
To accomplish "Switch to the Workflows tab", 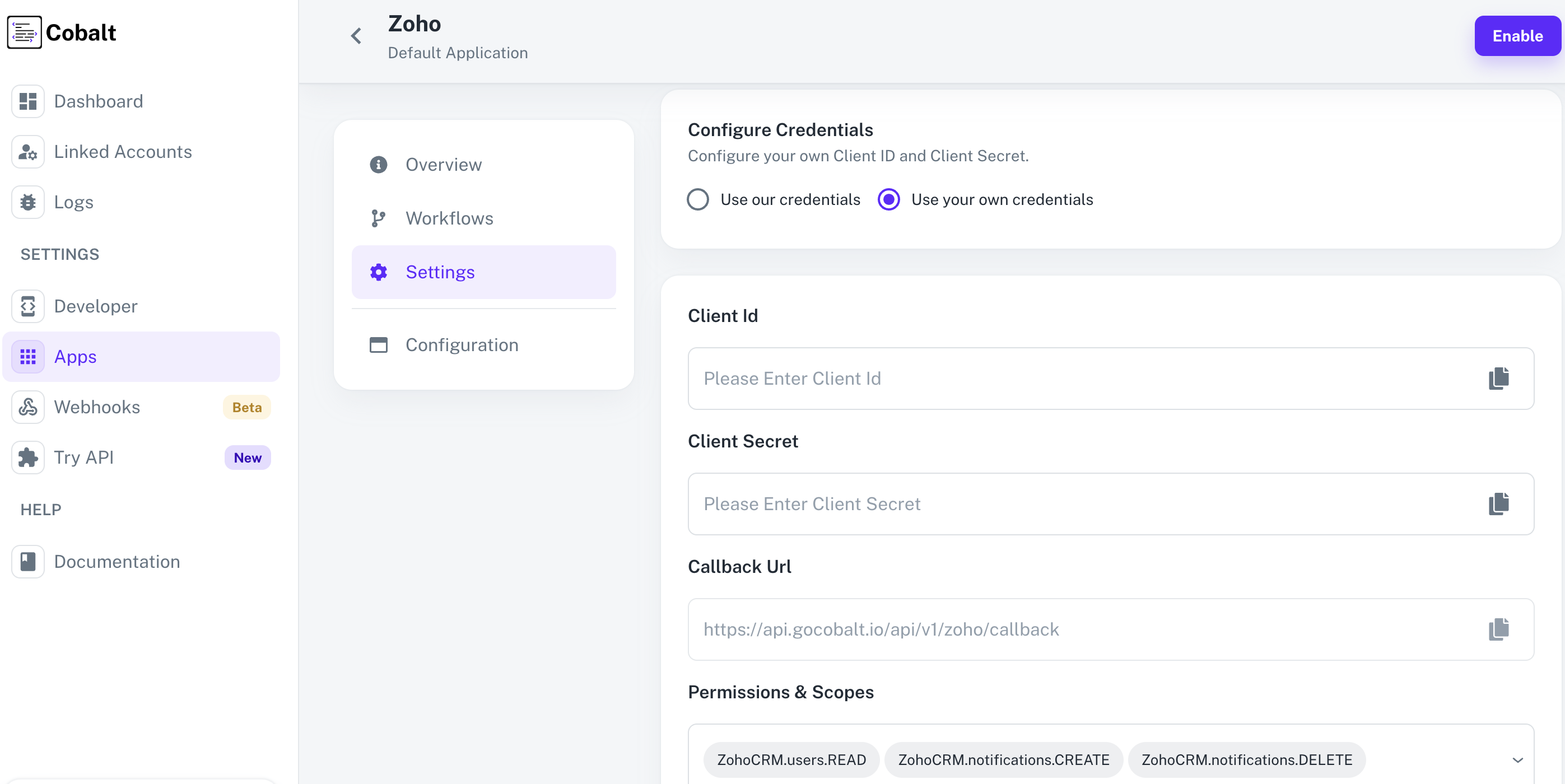I will pyautogui.click(x=450, y=218).
